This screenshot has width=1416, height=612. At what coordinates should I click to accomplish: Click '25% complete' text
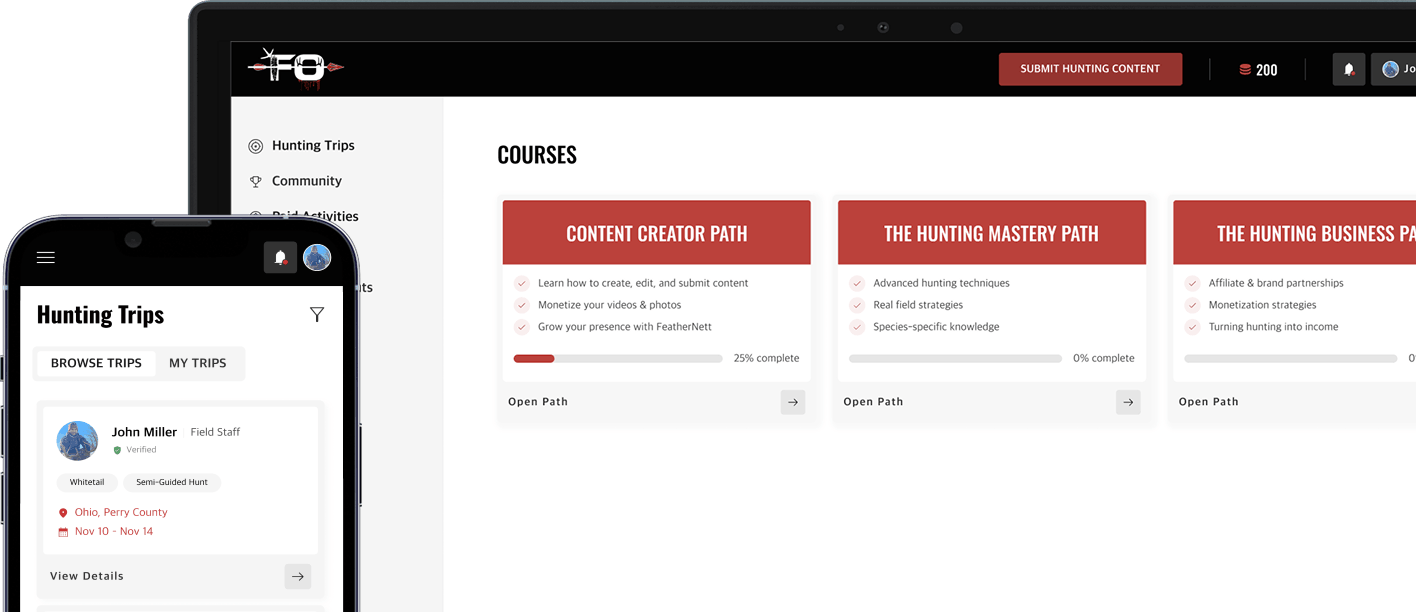766,358
